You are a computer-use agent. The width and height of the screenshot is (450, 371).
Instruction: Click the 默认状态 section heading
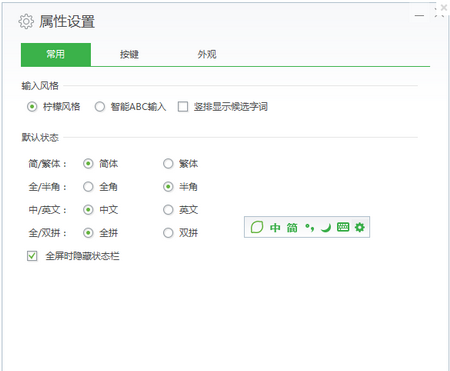[x=40, y=137]
